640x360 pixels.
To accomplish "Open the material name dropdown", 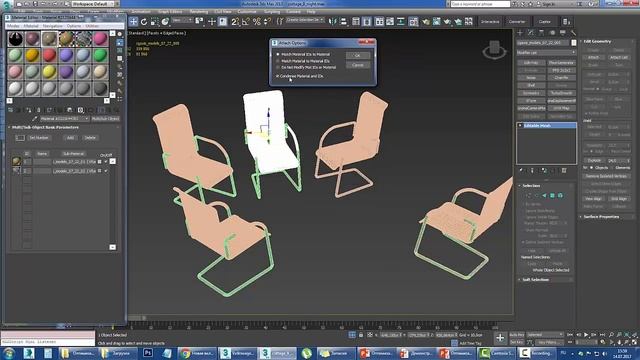I will click(64, 119).
